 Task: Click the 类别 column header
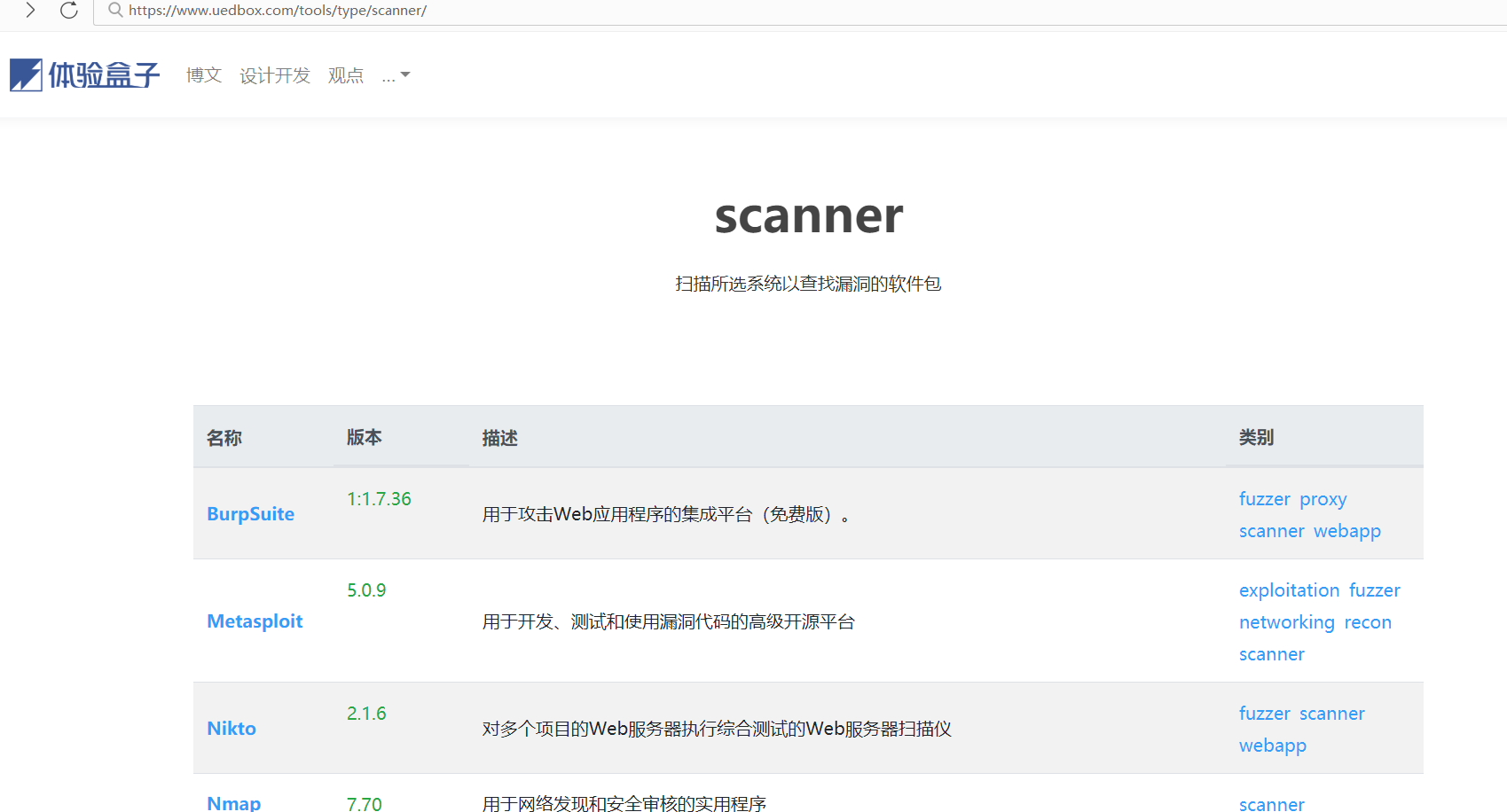(x=1257, y=437)
